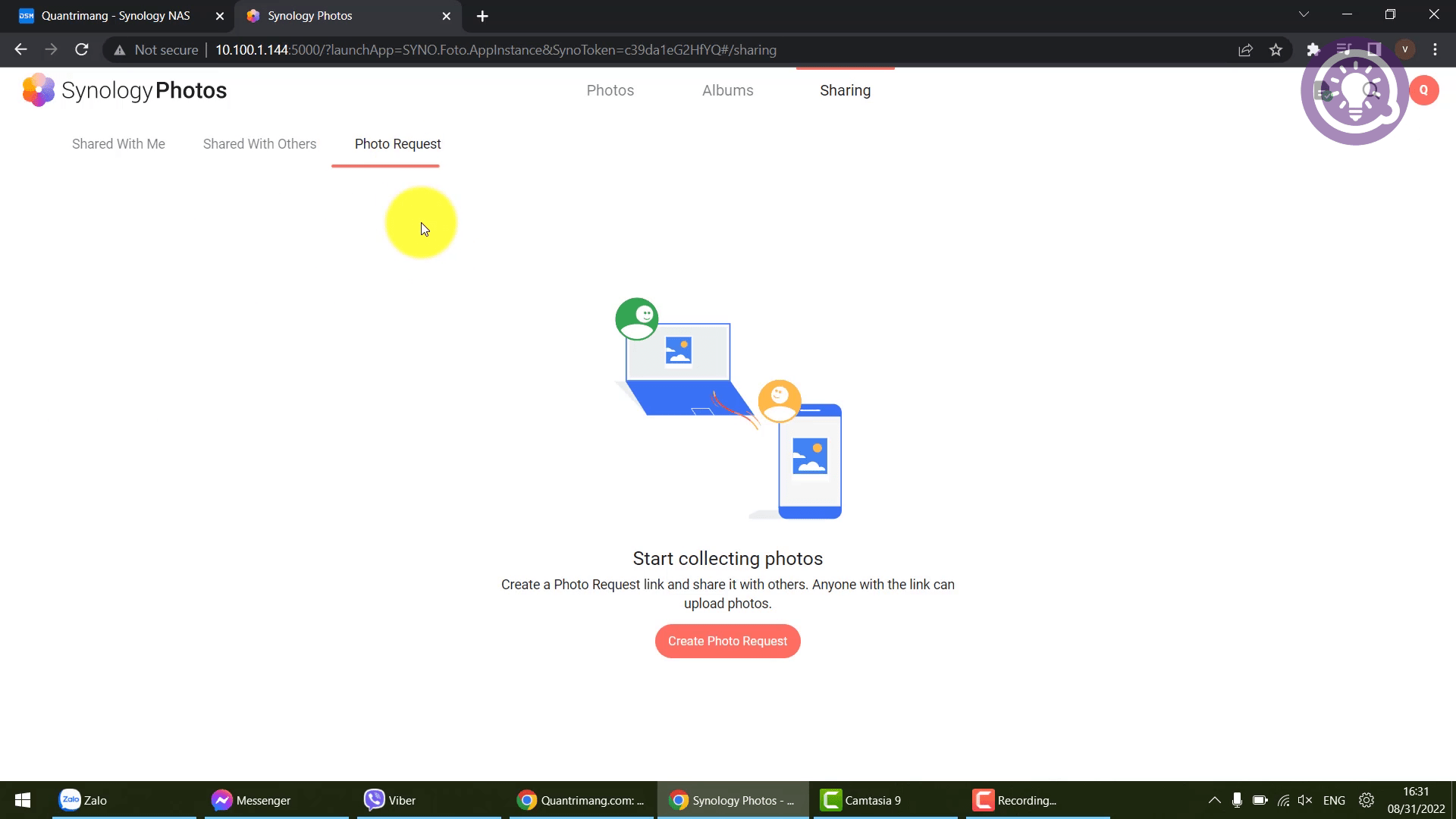Click the microphone tray icon
This screenshot has width=1456, height=819.
coord(1237,800)
